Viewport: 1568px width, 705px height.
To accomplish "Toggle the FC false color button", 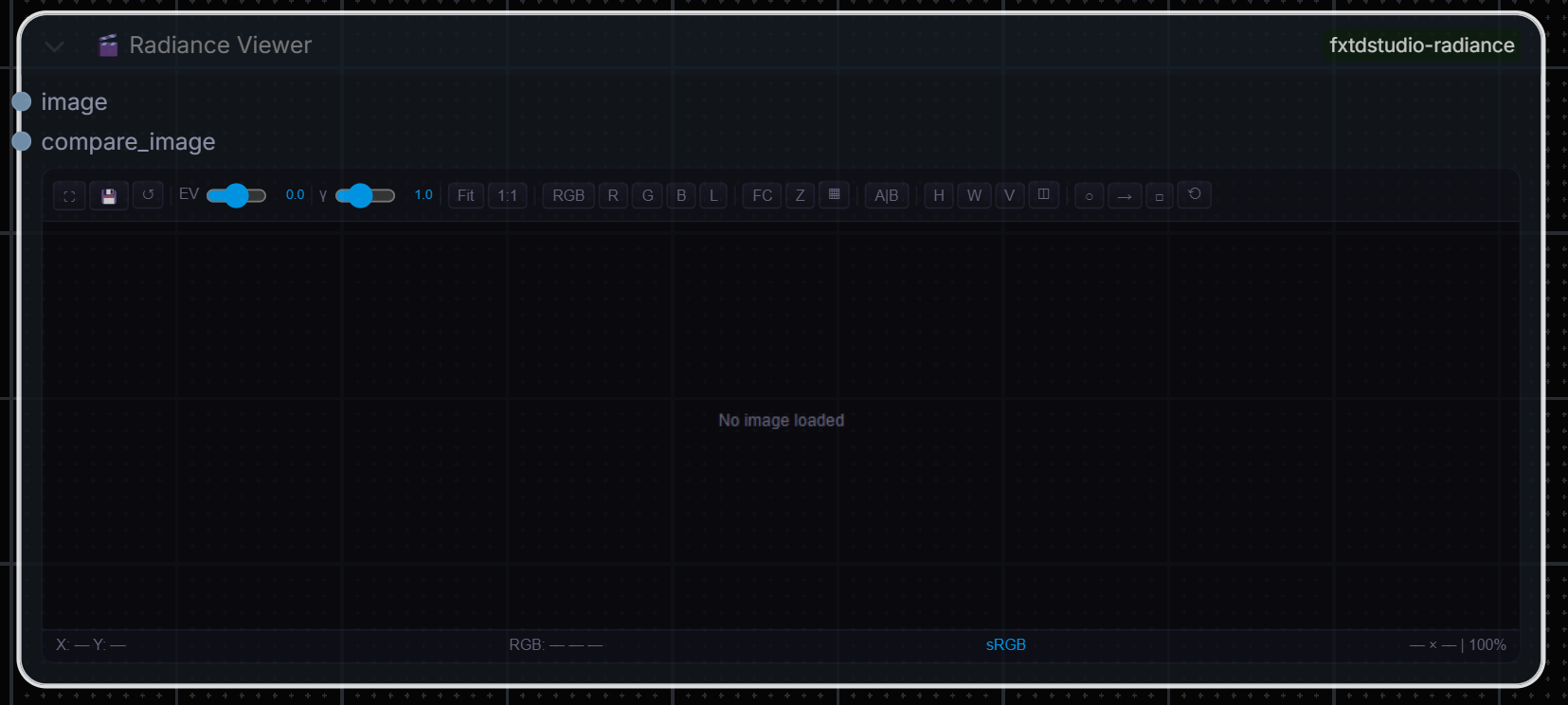I will [x=763, y=196].
